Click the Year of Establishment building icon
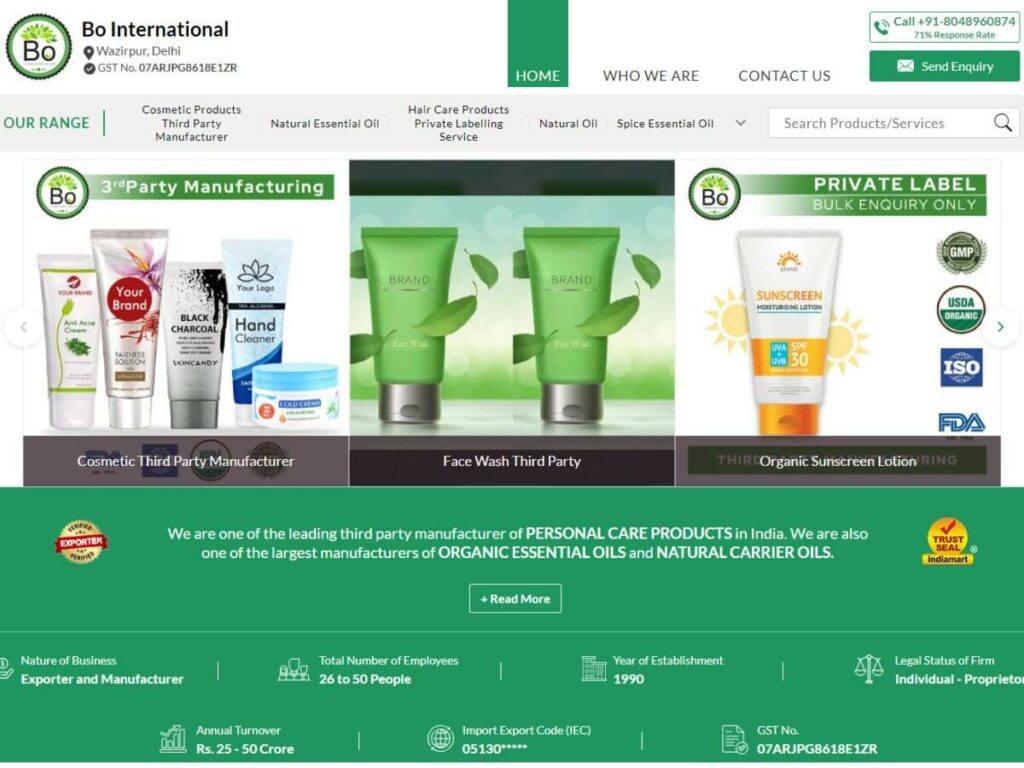The width and height of the screenshot is (1024, 768). pyautogui.click(x=594, y=669)
